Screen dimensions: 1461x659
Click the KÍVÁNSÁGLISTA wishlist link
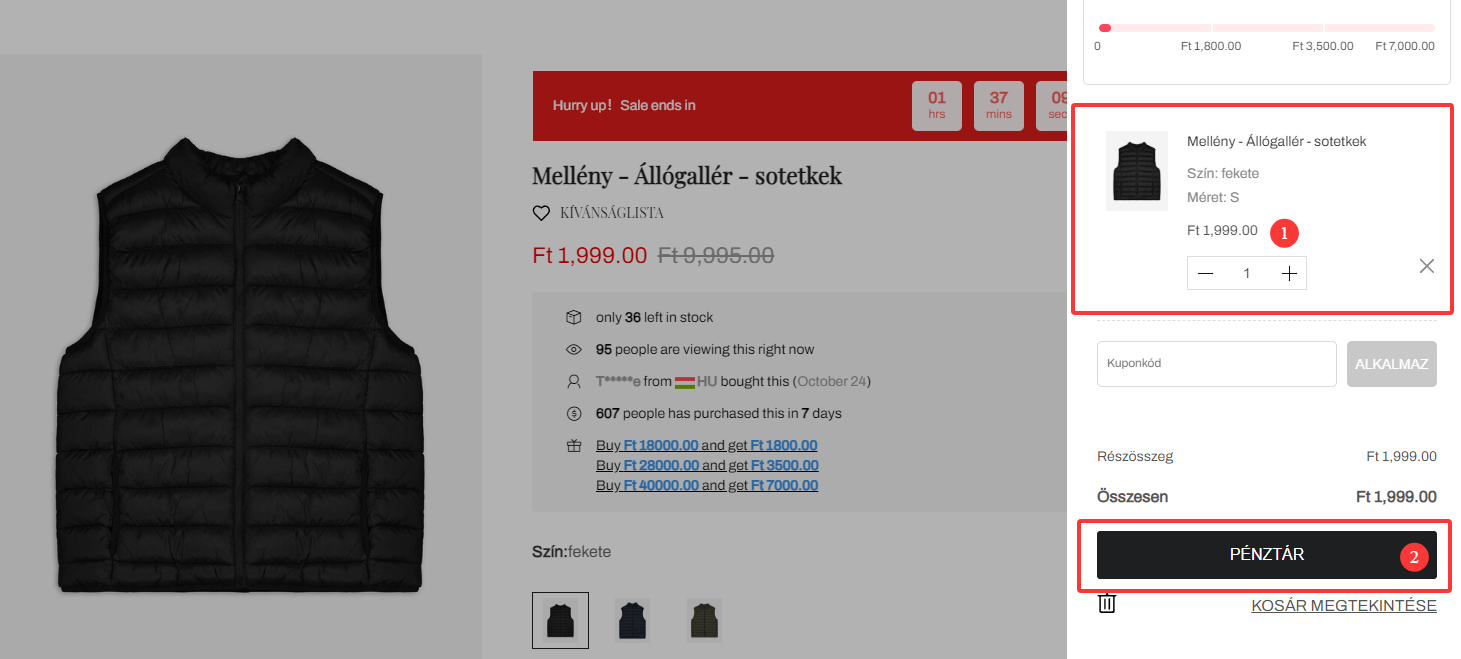(x=611, y=213)
